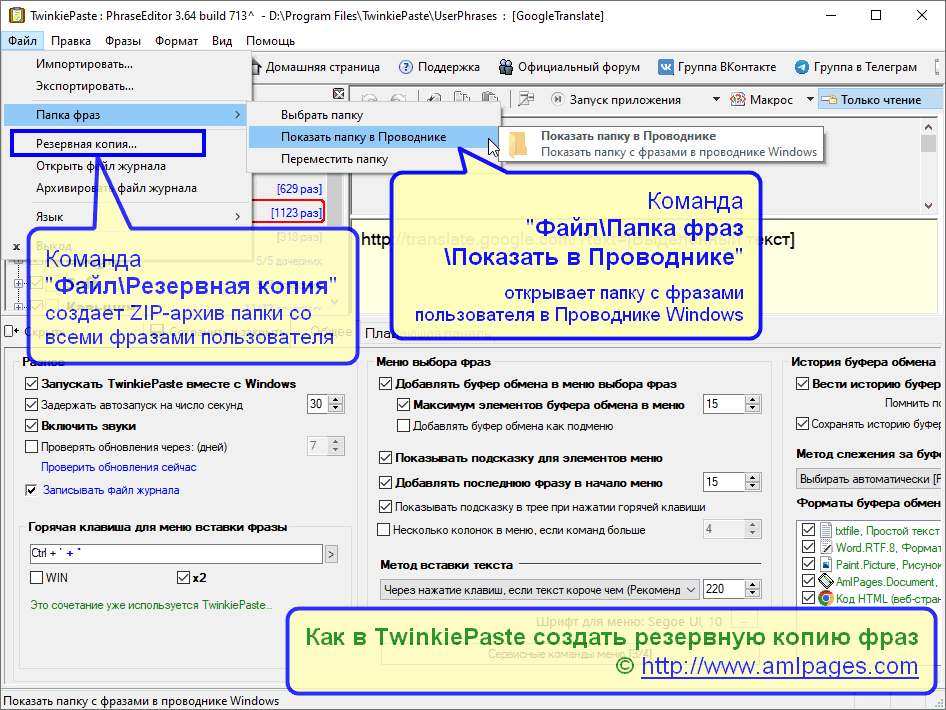Click the txtfile format document icon

(826, 530)
